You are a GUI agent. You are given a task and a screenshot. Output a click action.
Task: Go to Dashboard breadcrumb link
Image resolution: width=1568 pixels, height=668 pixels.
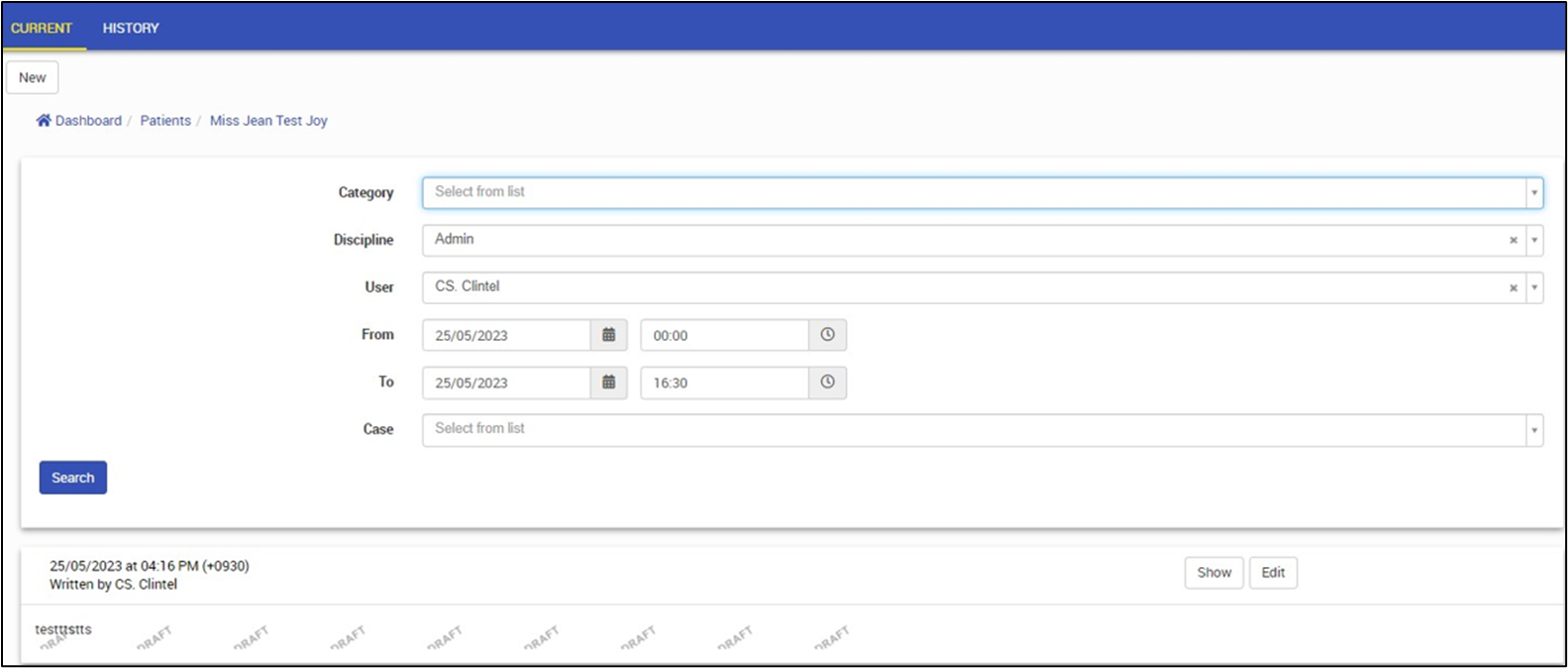pos(88,120)
